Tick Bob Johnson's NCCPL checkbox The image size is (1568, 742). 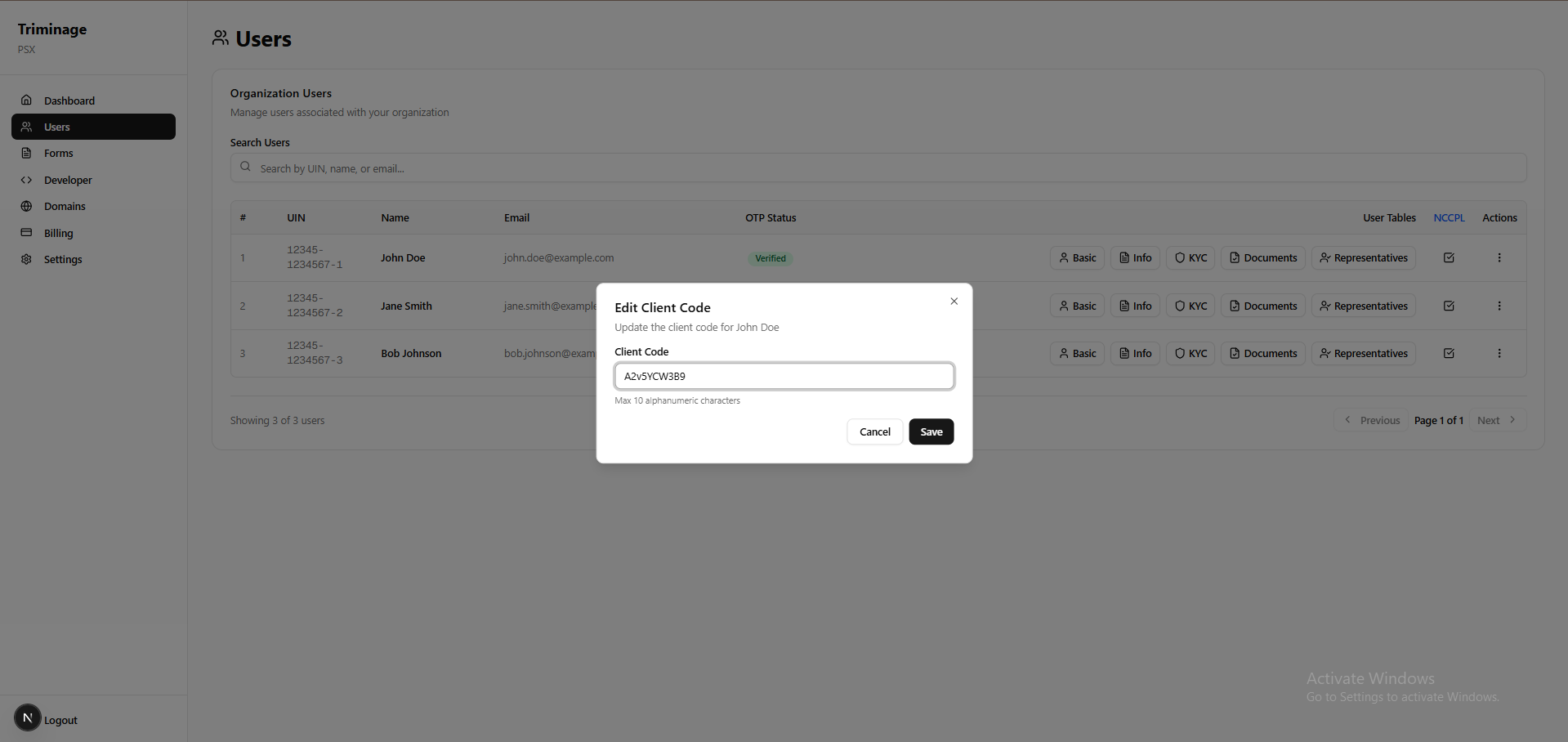pos(1449,353)
